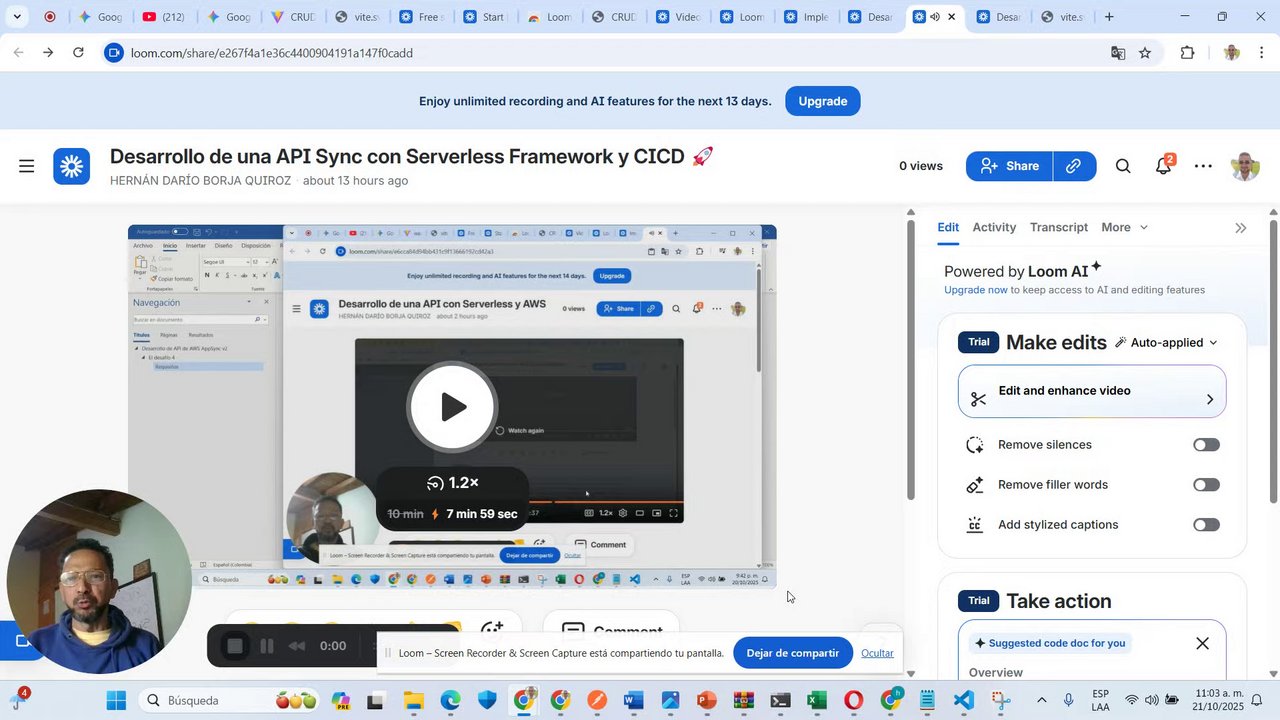Expand the More tab dropdown
Screen dimensions: 1280x720
pyautogui.click(x=1125, y=227)
